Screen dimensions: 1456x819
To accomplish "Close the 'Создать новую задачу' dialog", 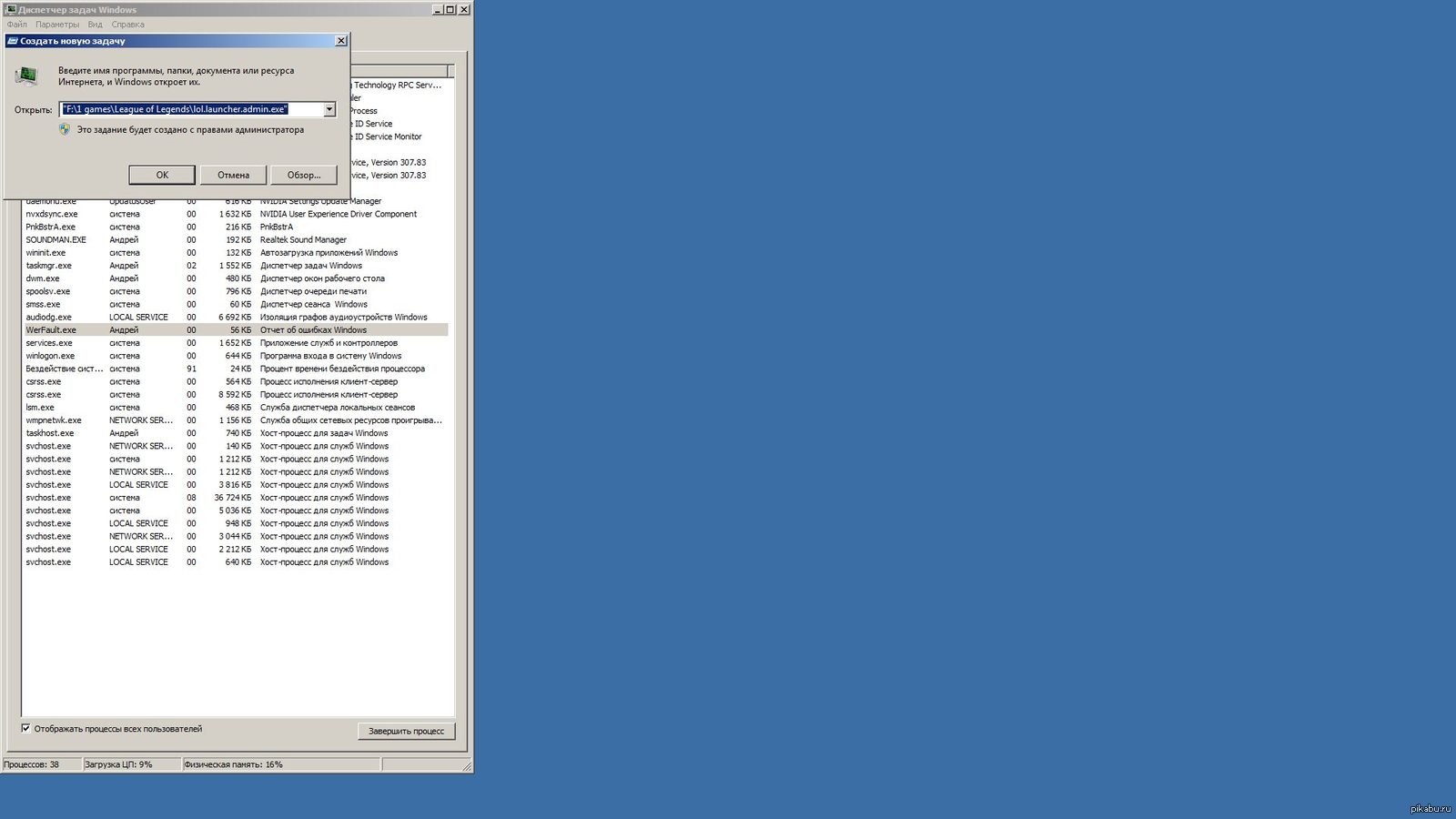I will point(340,41).
